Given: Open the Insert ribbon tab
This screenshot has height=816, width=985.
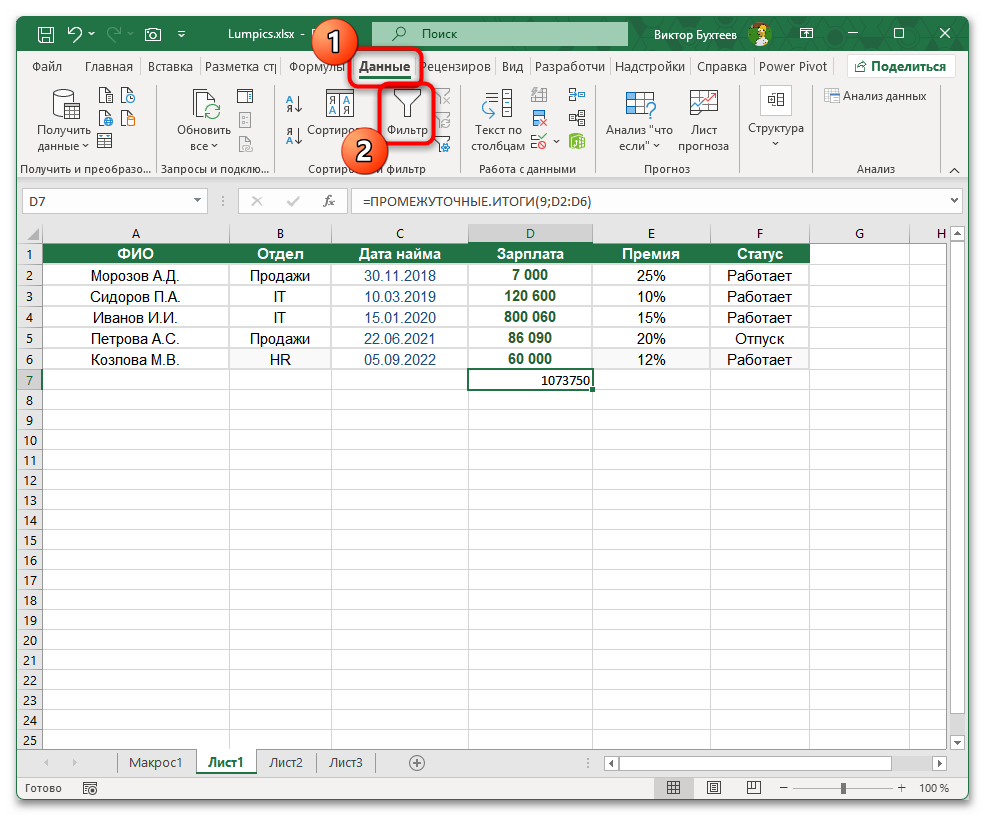Looking at the screenshot, I should pos(170,67).
